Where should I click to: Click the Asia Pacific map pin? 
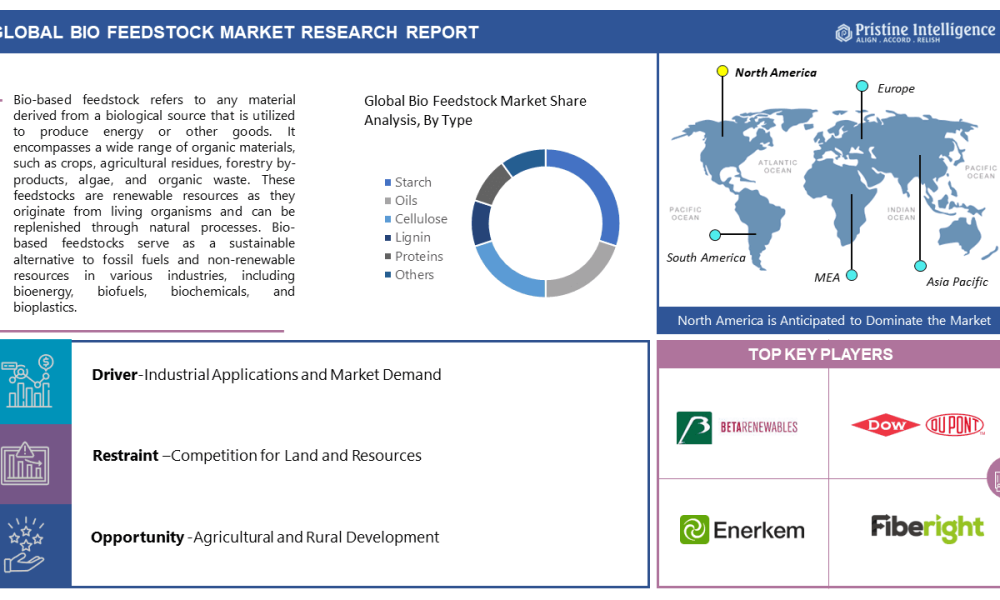[920, 266]
